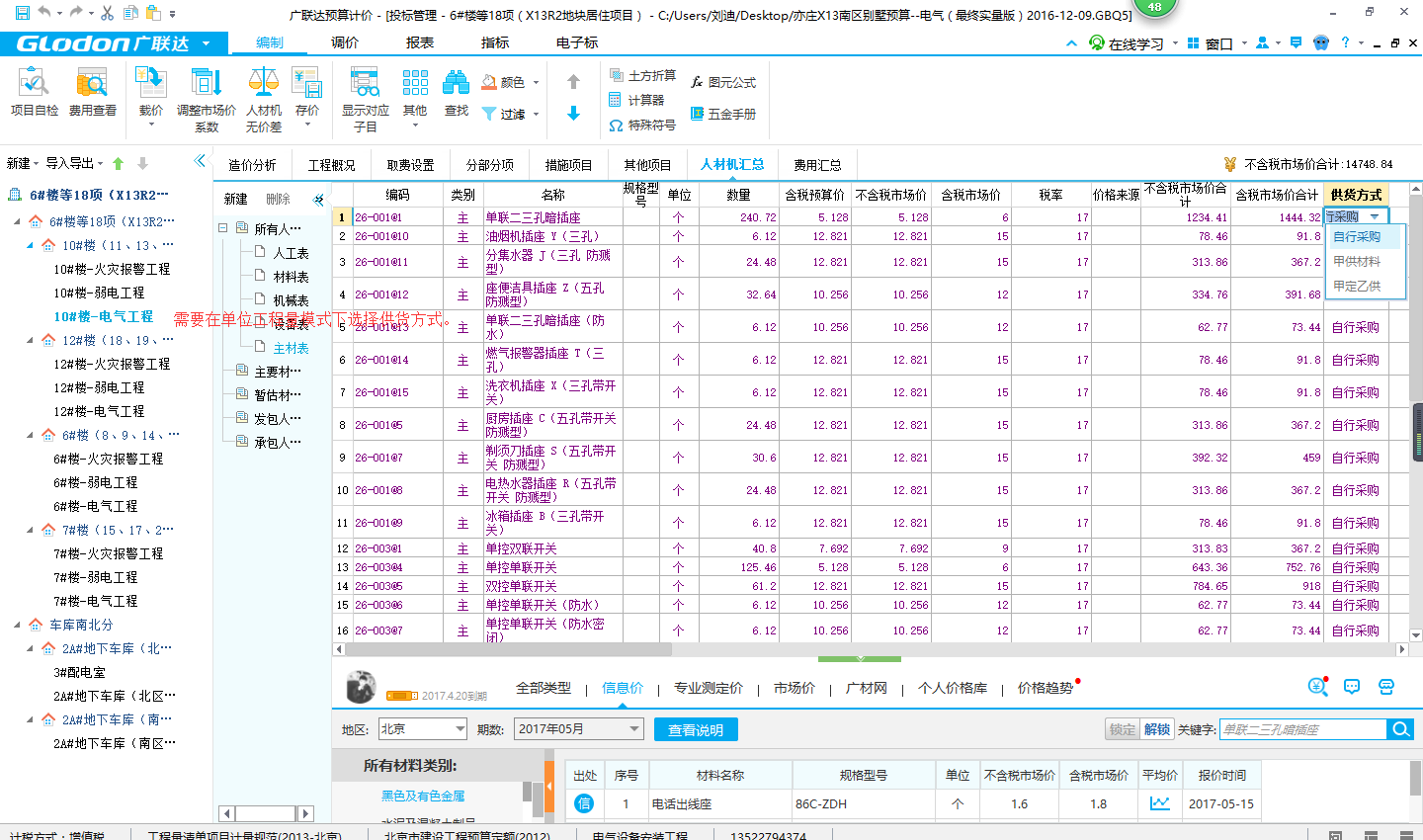The height and width of the screenshot is (840, 1423).
Task: Open the 导入导出 dropdown
Action: click(74, 163)
